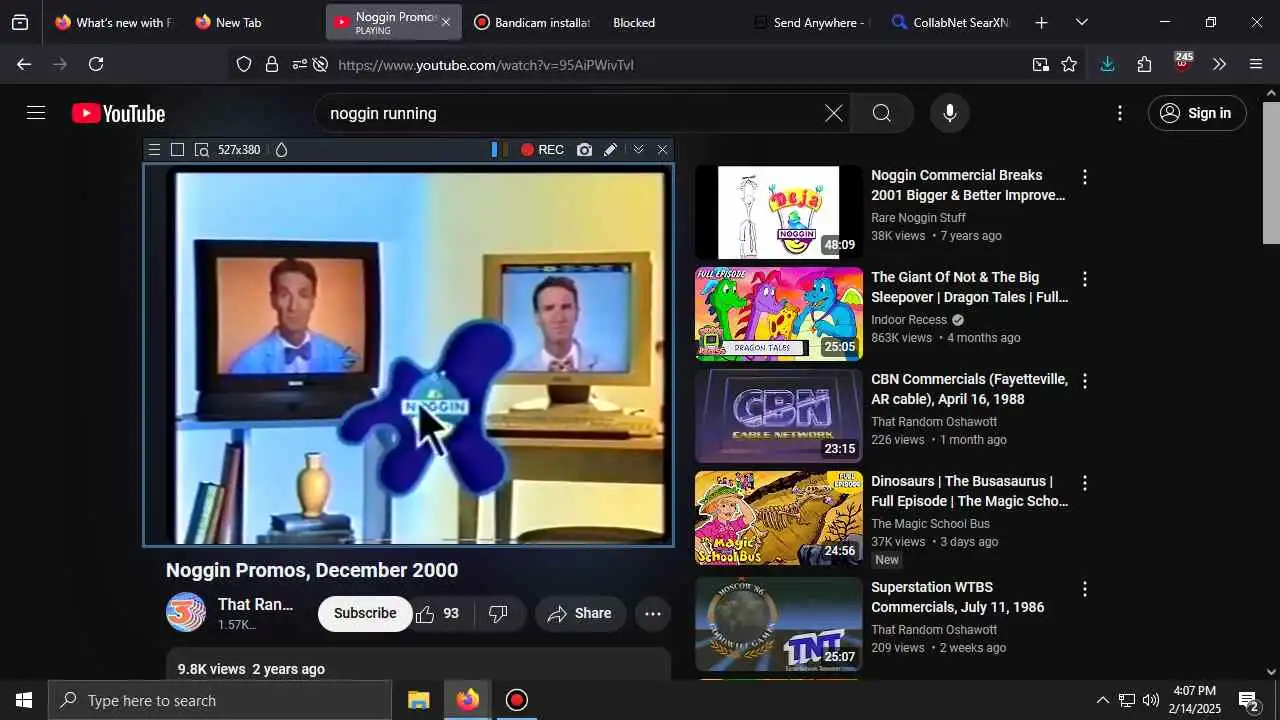Open Noggin Commercial Breaks 2001 thumbnail
This screenshot has height=720, width=1280.
(779, 212)
